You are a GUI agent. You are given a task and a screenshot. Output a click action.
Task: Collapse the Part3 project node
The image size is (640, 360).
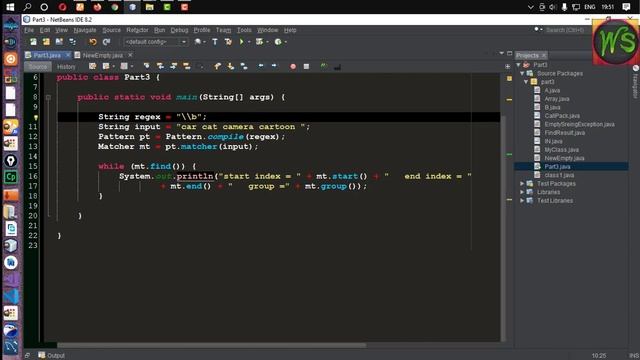click(519, 64)
